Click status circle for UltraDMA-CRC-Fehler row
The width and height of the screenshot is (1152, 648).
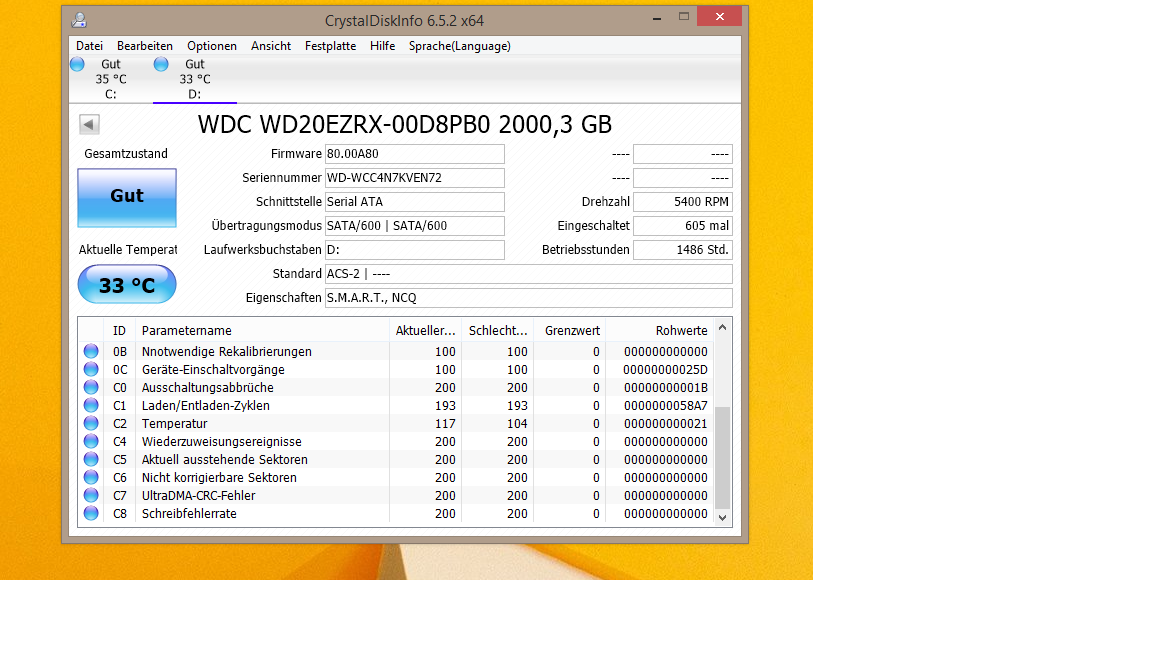[91, 495]
